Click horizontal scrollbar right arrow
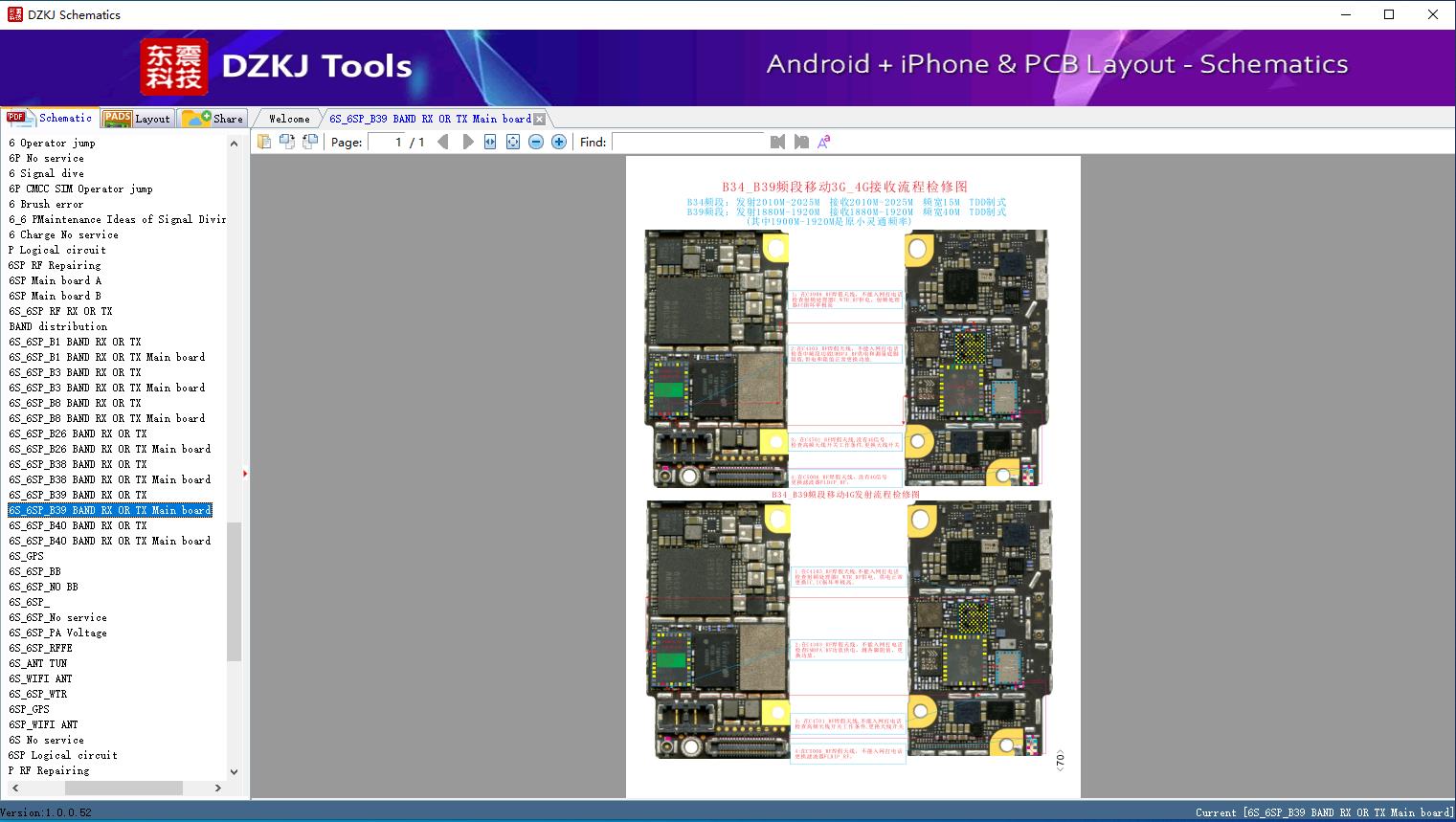The width and height of the screenshot is (1456, 822). 218,788
